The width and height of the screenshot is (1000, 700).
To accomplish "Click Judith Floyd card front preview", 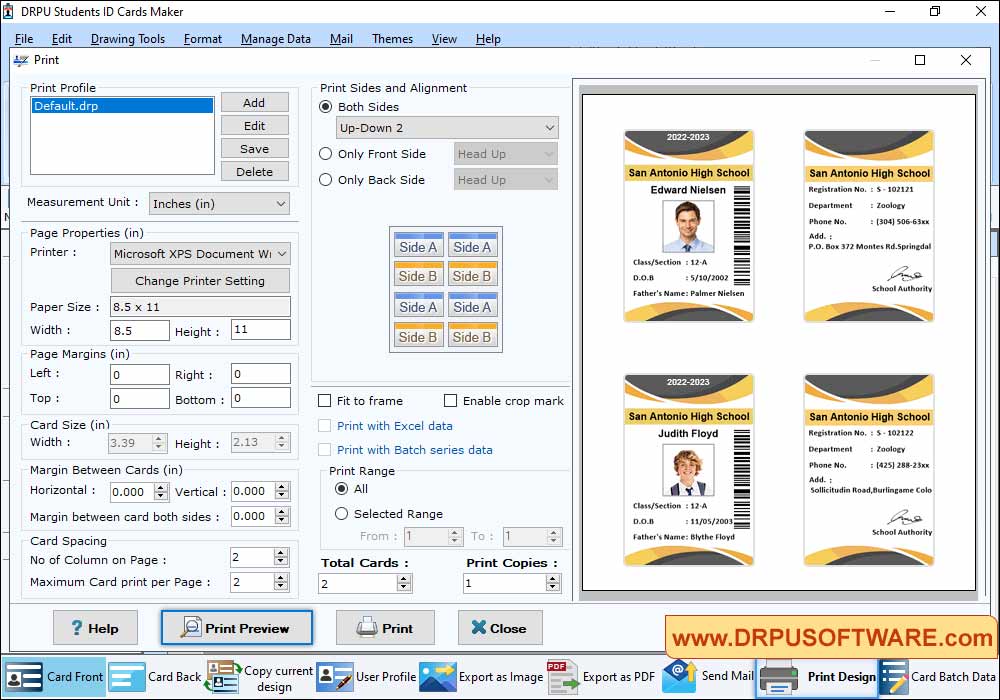I will tap(688, 470).
